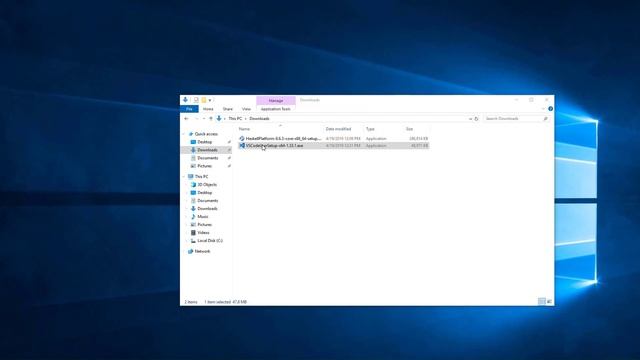The width and height of the screenshot is (640, 360).
Task: Click the Downloads arrow icon in the address bar
Action: (219, 119)
